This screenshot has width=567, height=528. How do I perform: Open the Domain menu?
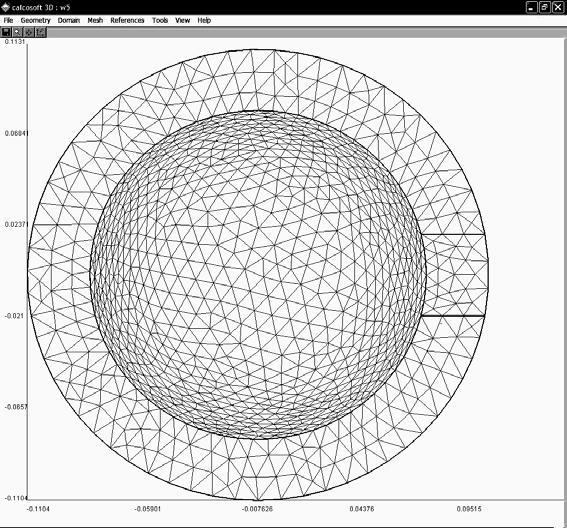point(69,20)
